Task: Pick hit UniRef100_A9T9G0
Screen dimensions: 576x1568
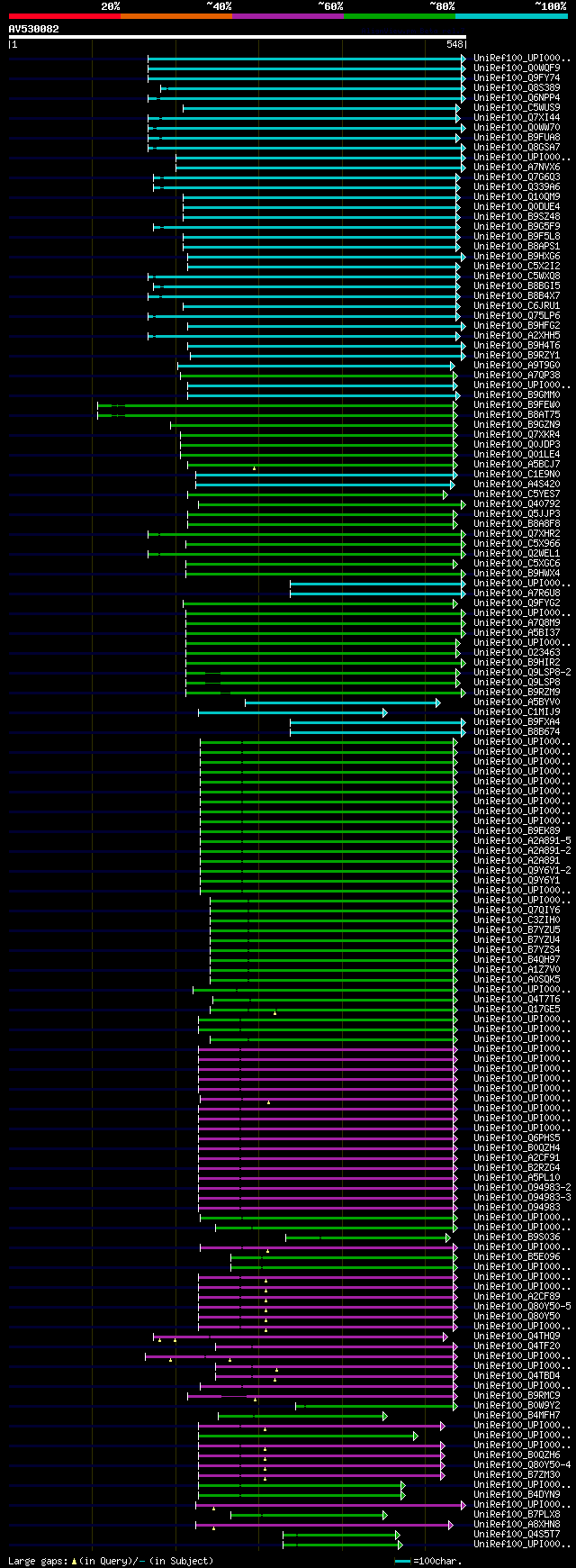Action: tap(517, 366)
